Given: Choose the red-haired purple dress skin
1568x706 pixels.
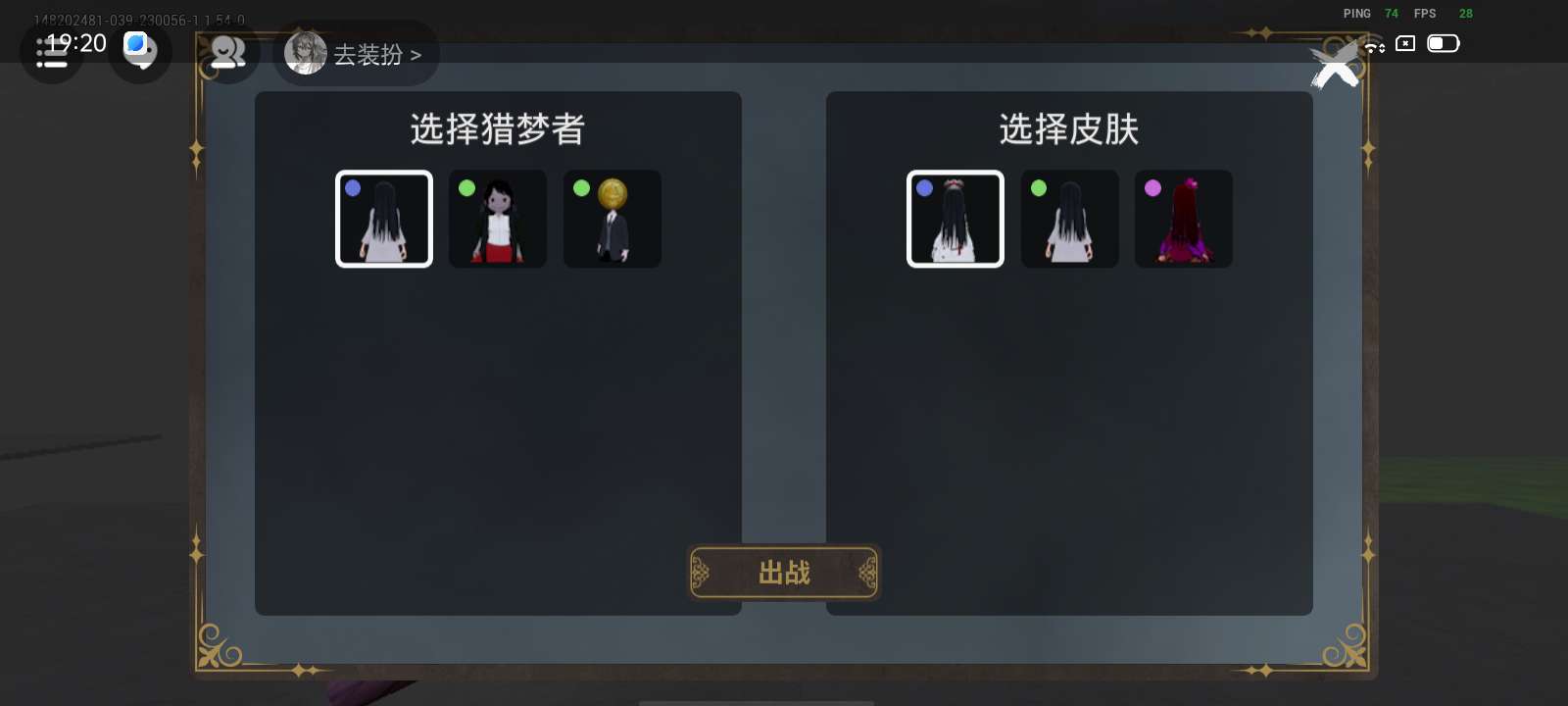Looking at the screenshot, I should [1184, 219].
